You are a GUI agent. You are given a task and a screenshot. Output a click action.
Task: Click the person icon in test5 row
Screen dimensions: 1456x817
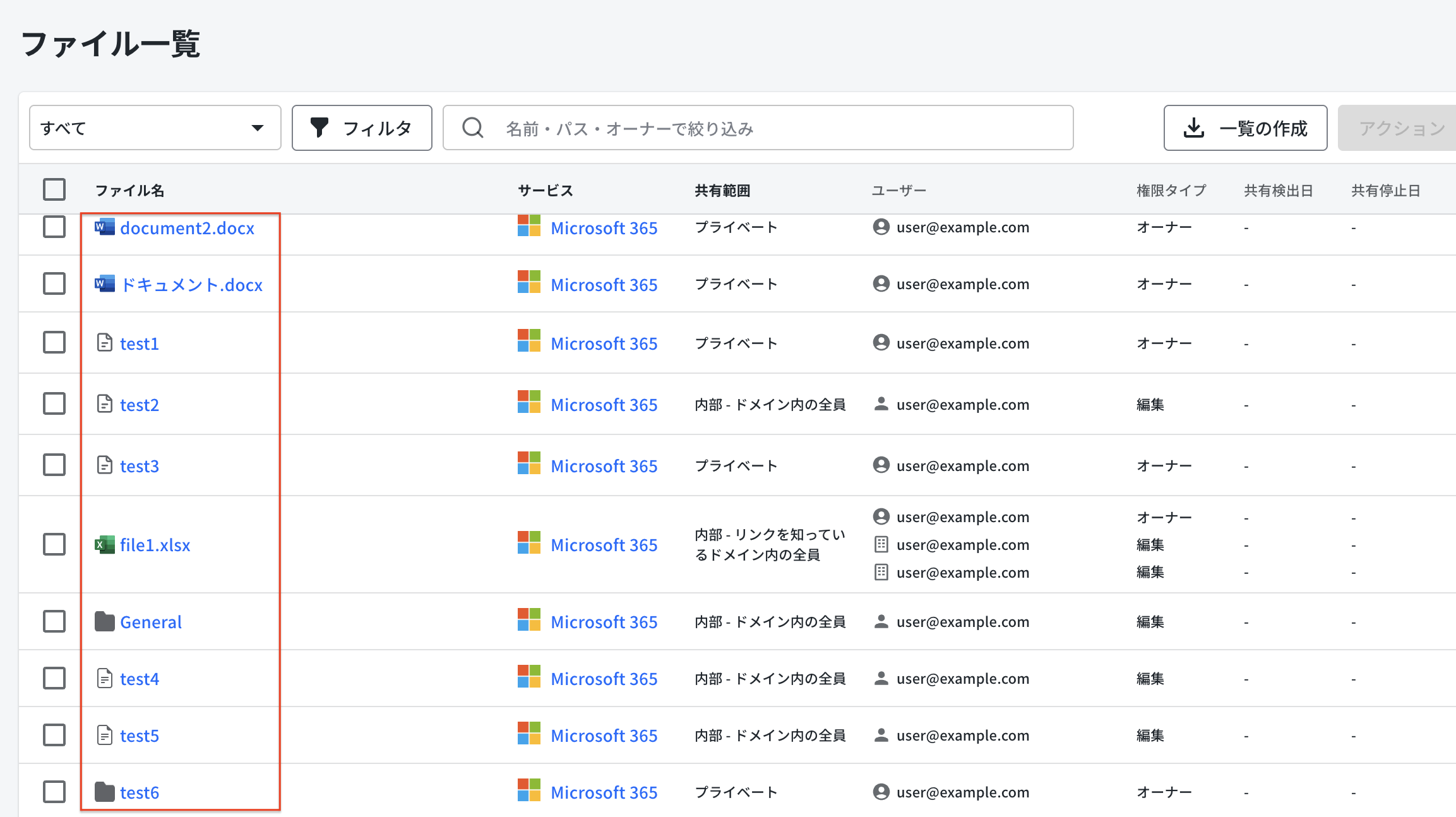(x=881, y=735)
